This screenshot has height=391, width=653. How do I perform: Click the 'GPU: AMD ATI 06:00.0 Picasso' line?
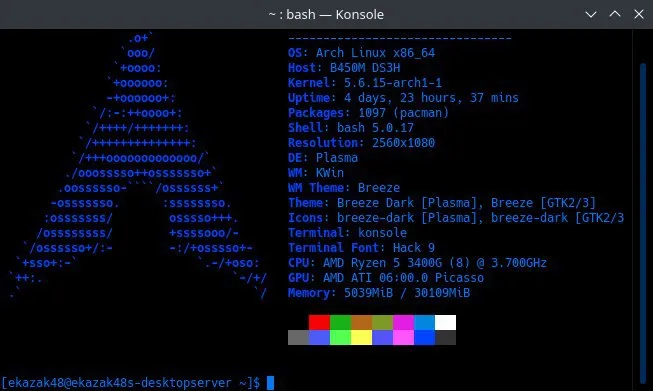click(386, 278)
